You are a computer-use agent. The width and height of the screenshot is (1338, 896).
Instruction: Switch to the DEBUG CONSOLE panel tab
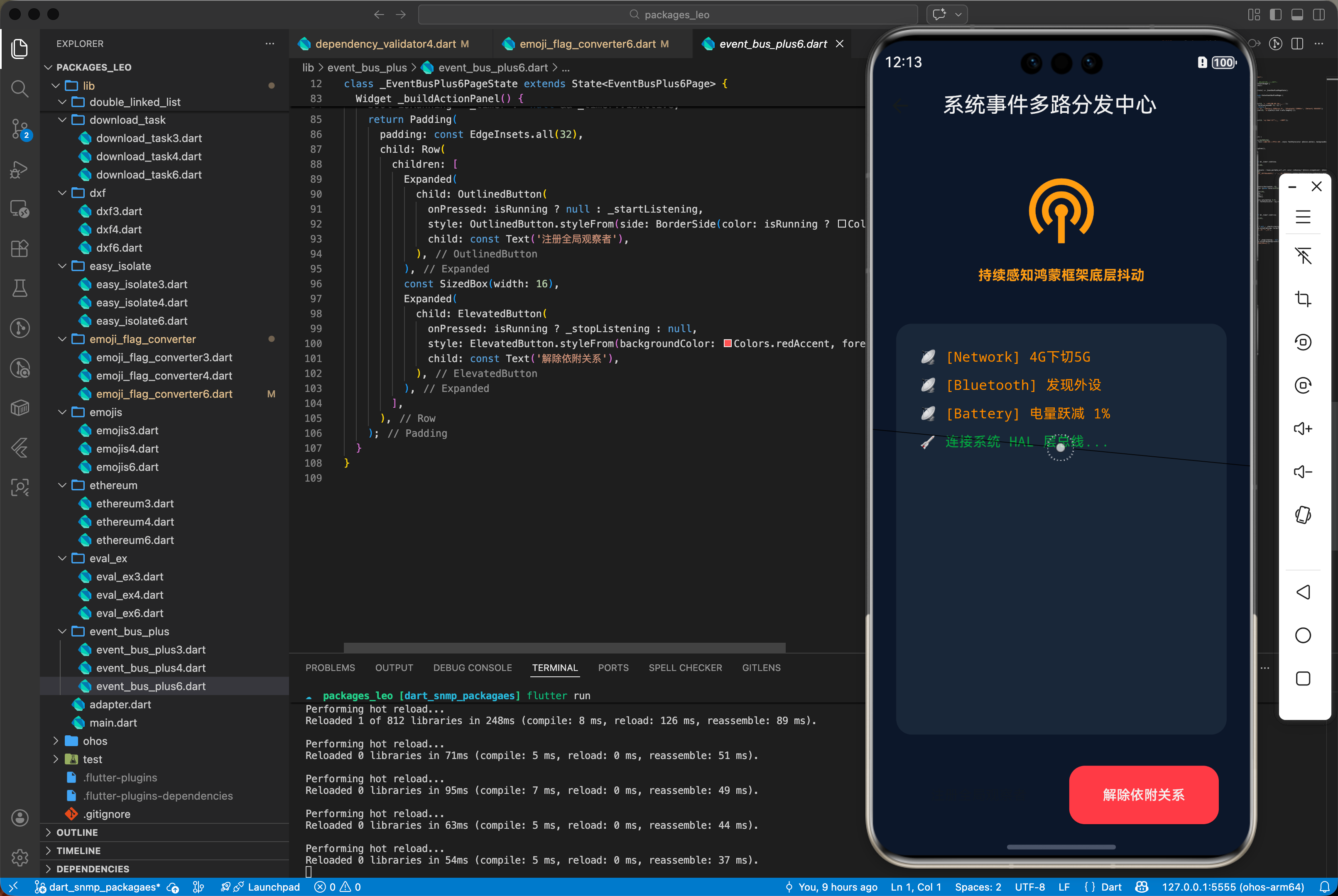click(x=472, y=667)
